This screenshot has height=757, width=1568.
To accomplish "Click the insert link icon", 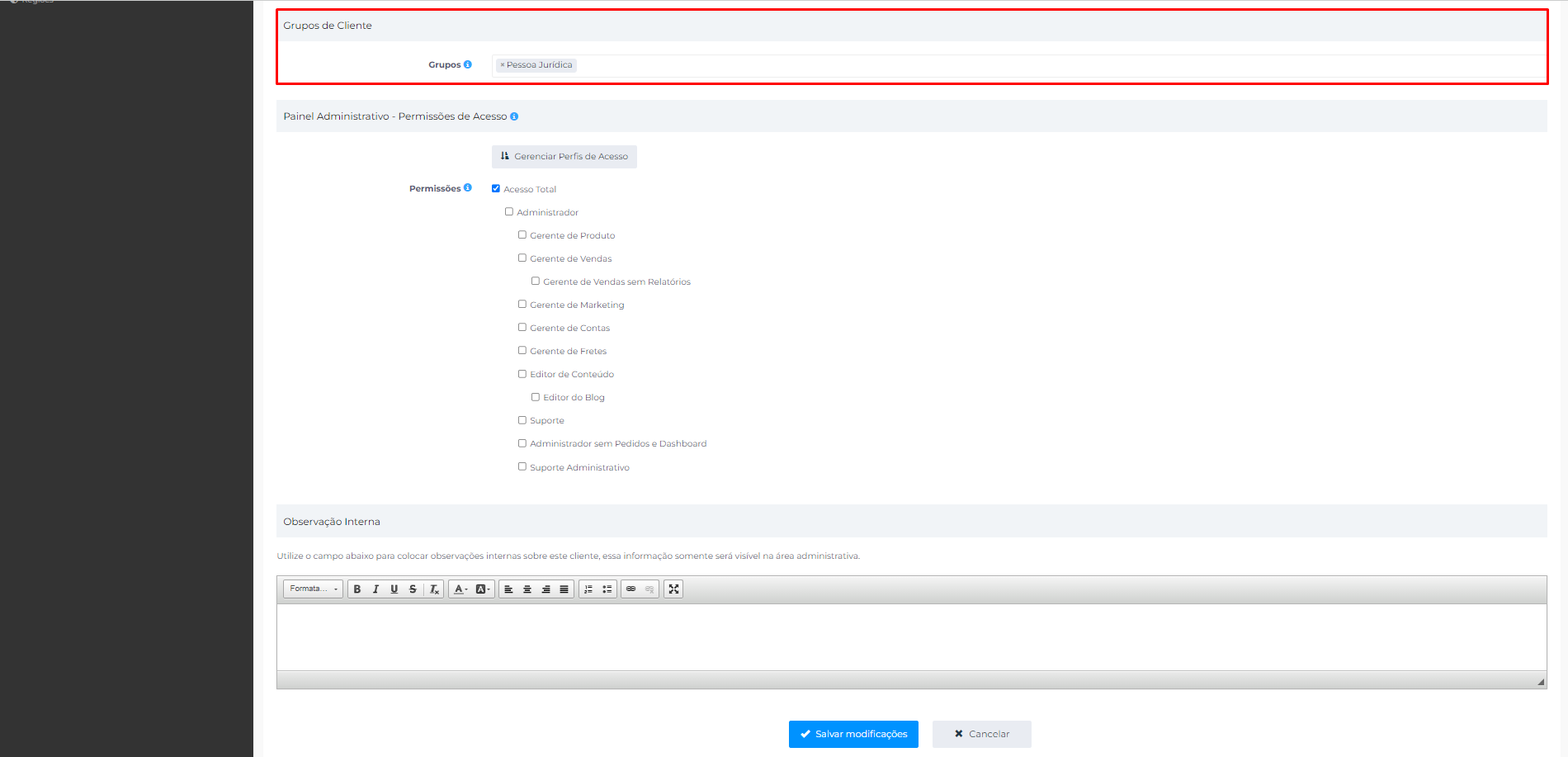I will (x=631, y=589).
